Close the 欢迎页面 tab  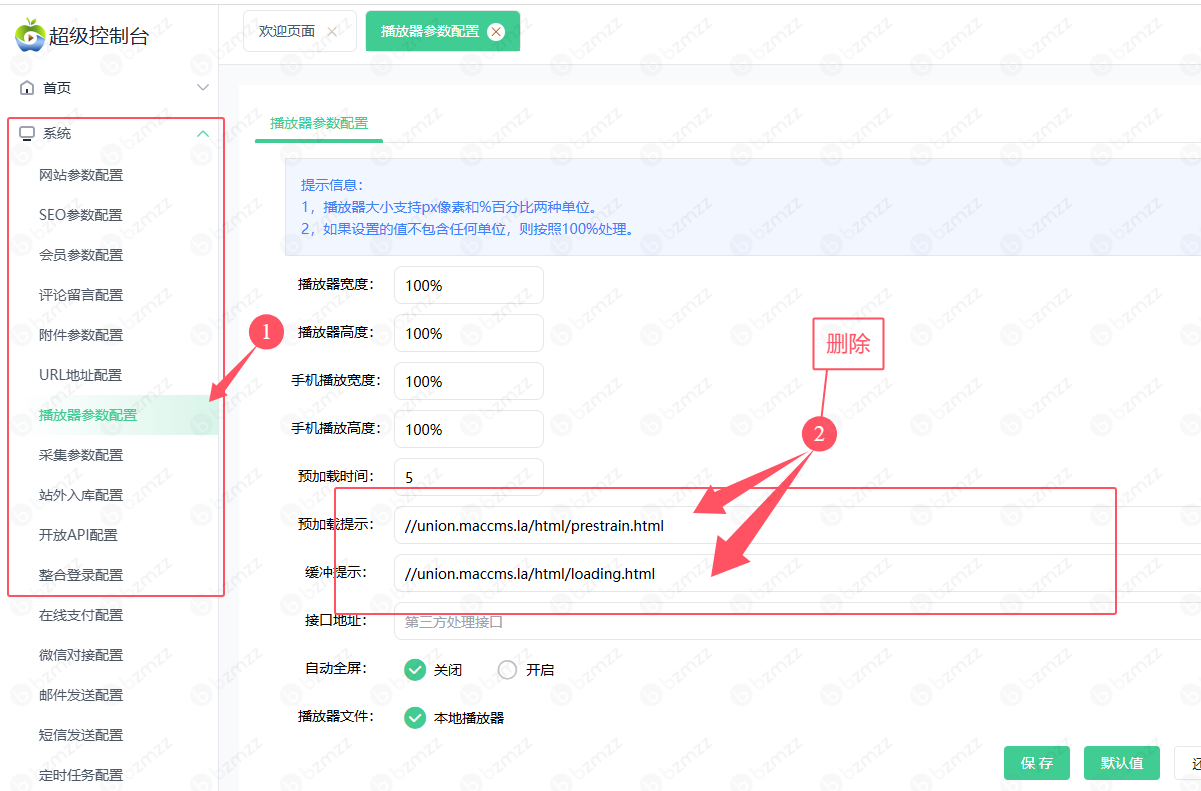point(333,32)
